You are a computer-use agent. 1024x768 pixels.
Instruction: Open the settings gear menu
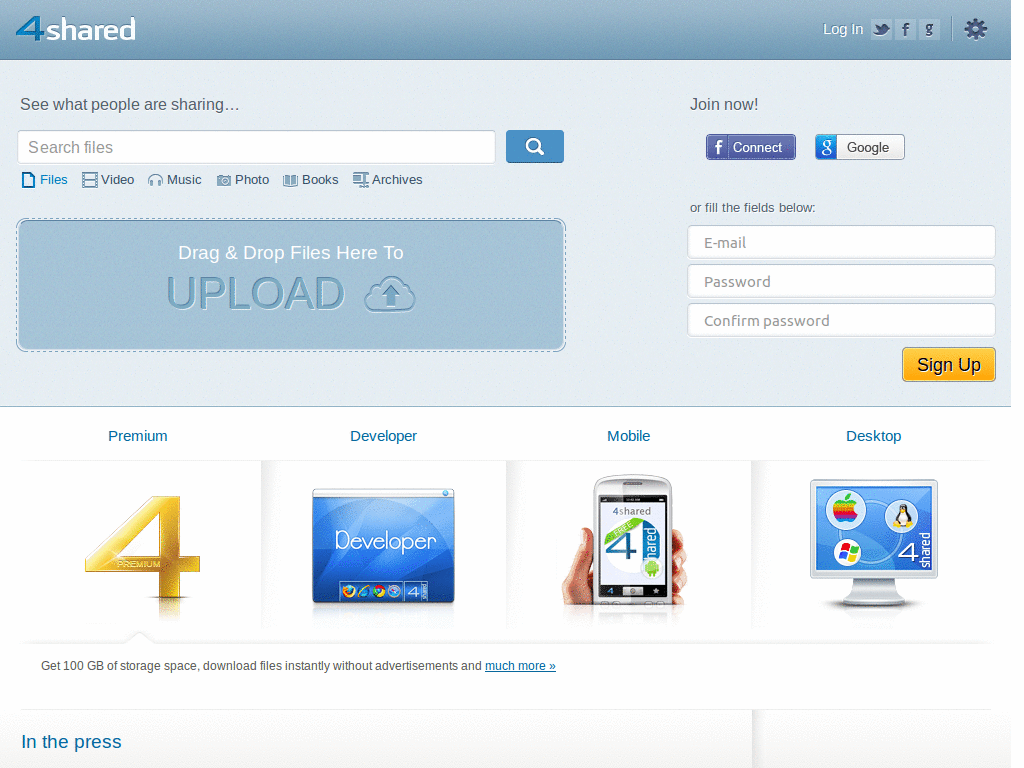975,29
